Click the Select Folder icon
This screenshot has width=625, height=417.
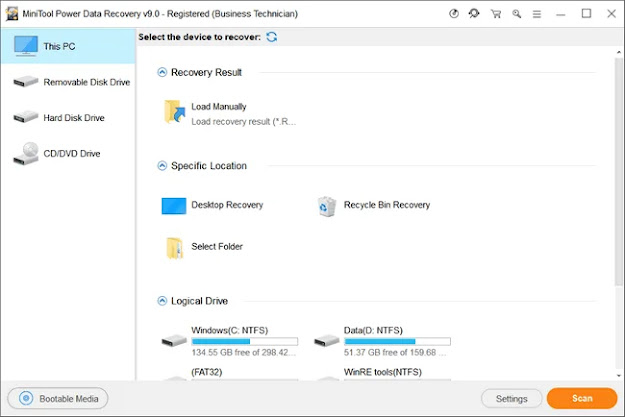tap(175, 248)
